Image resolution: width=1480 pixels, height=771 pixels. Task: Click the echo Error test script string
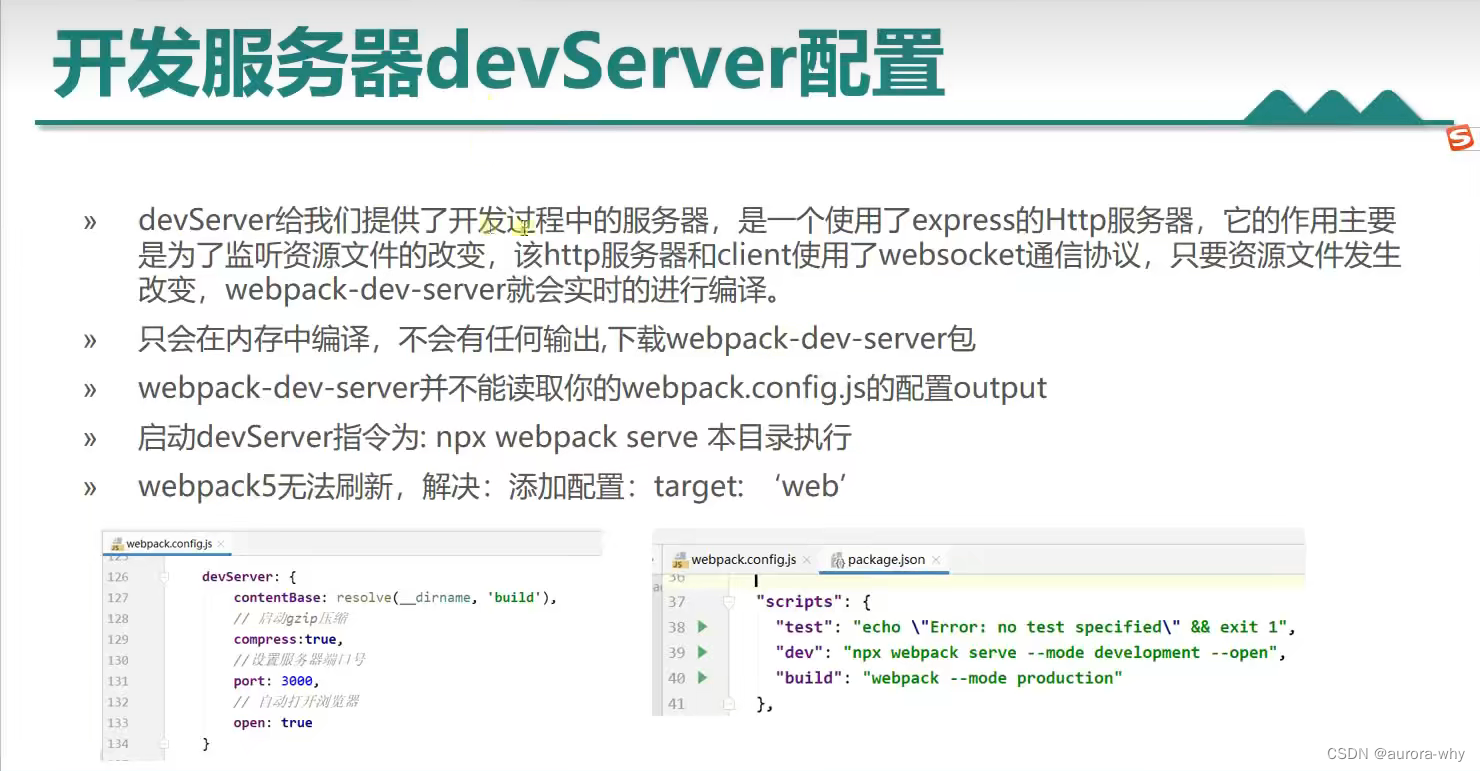click(1070, 627)
